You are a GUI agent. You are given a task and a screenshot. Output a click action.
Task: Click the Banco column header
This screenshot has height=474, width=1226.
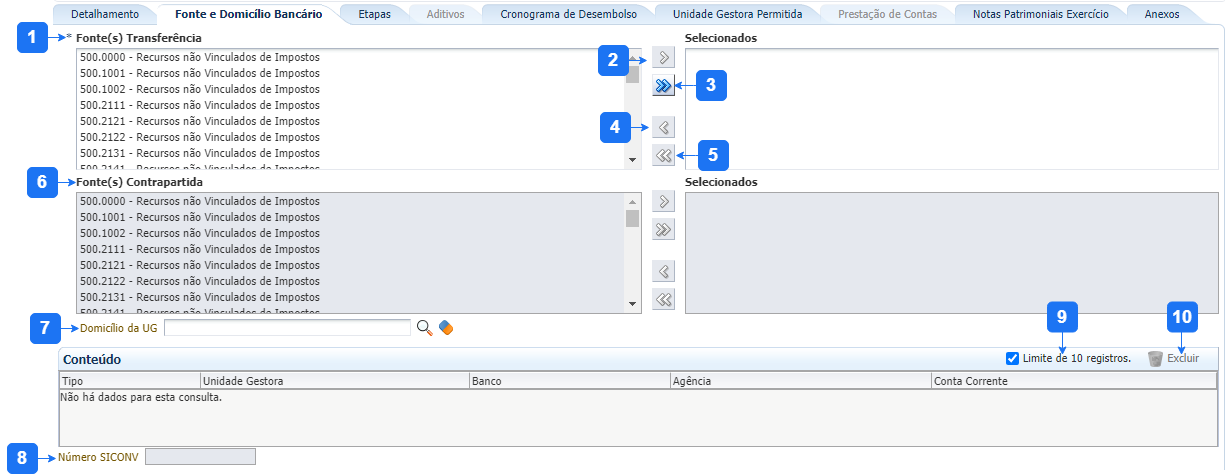568,381
